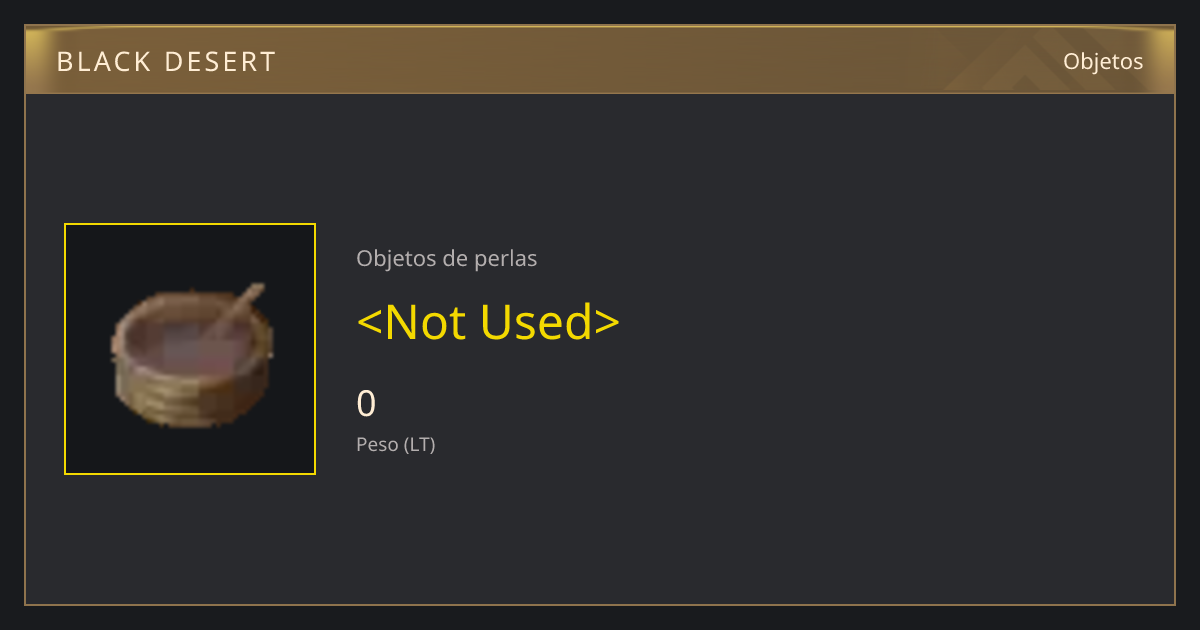Click the BLACK DESERT title text
This screenshot has height=630, width=1200.
pos(166,62)
